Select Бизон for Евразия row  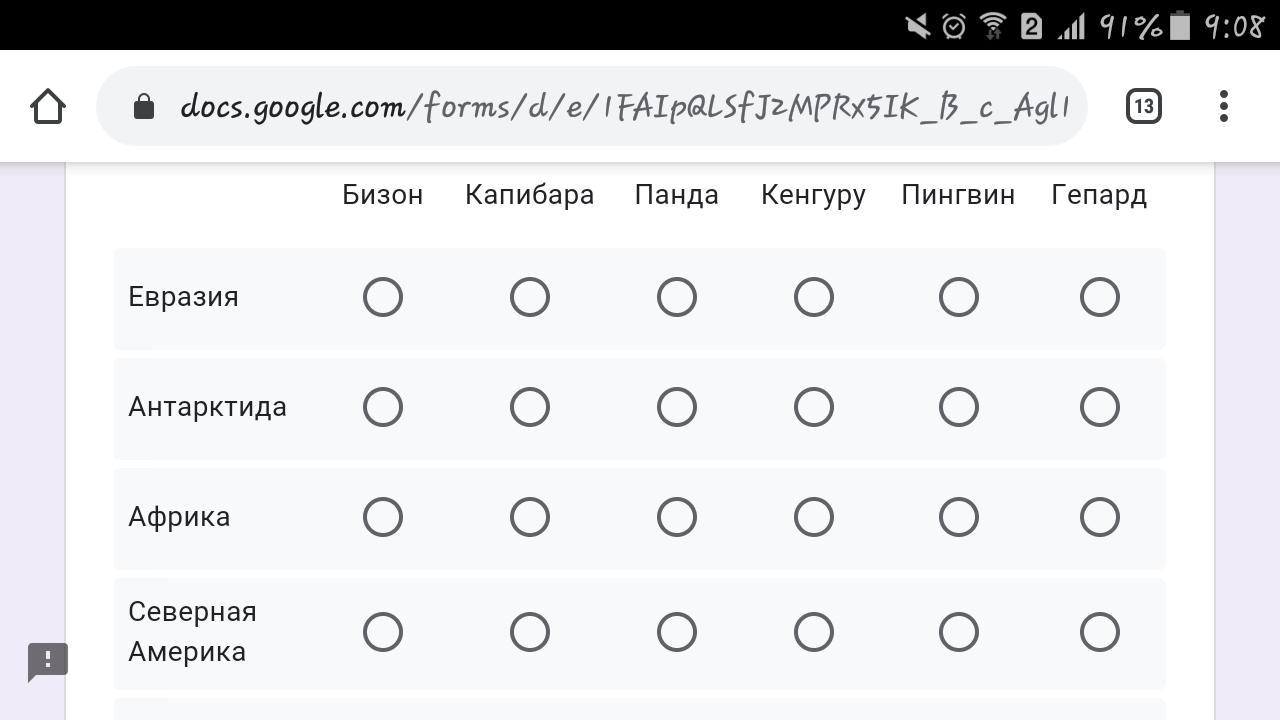383,297
